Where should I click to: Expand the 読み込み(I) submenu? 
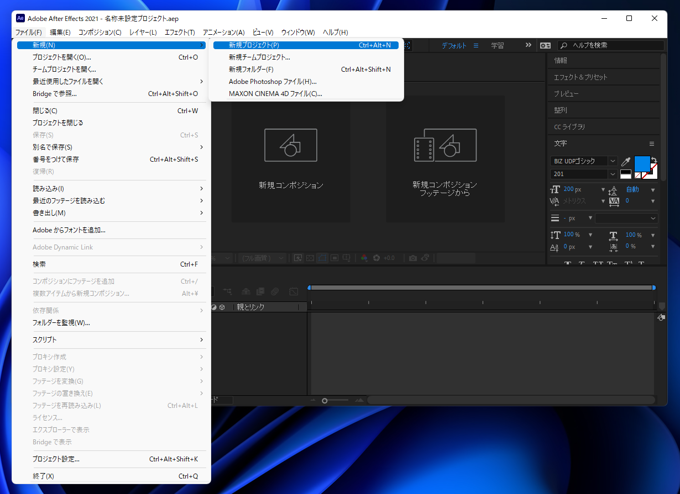pos(111,189)
